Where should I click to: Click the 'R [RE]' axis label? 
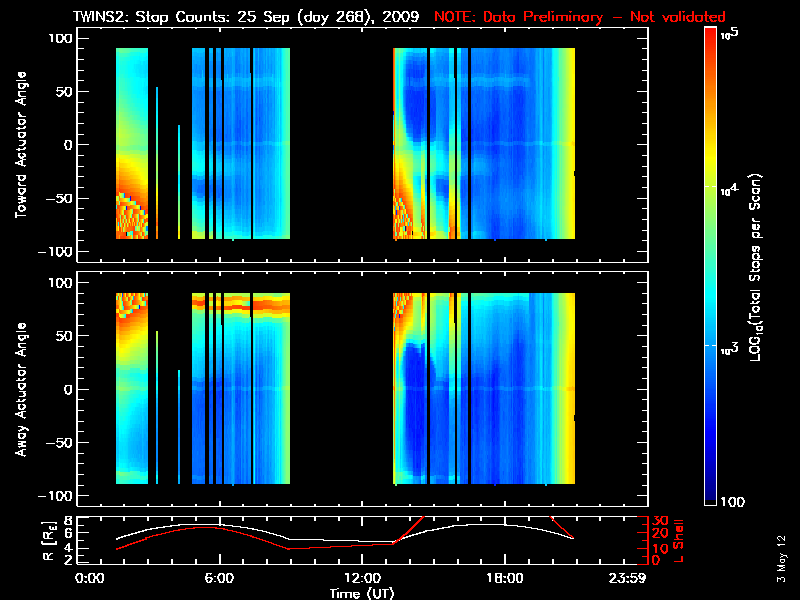click(48, 542)
